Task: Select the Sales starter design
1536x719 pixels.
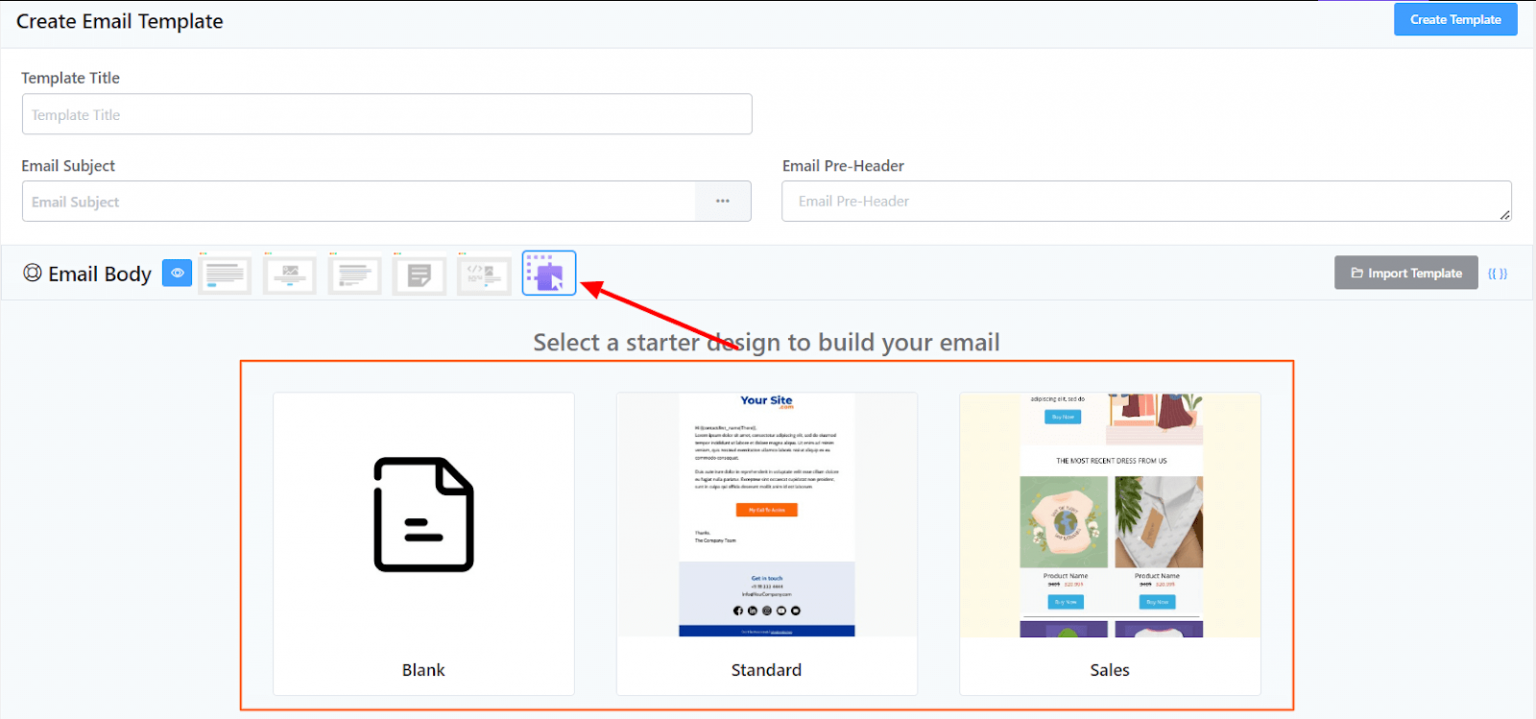Action: point(1109,543)
